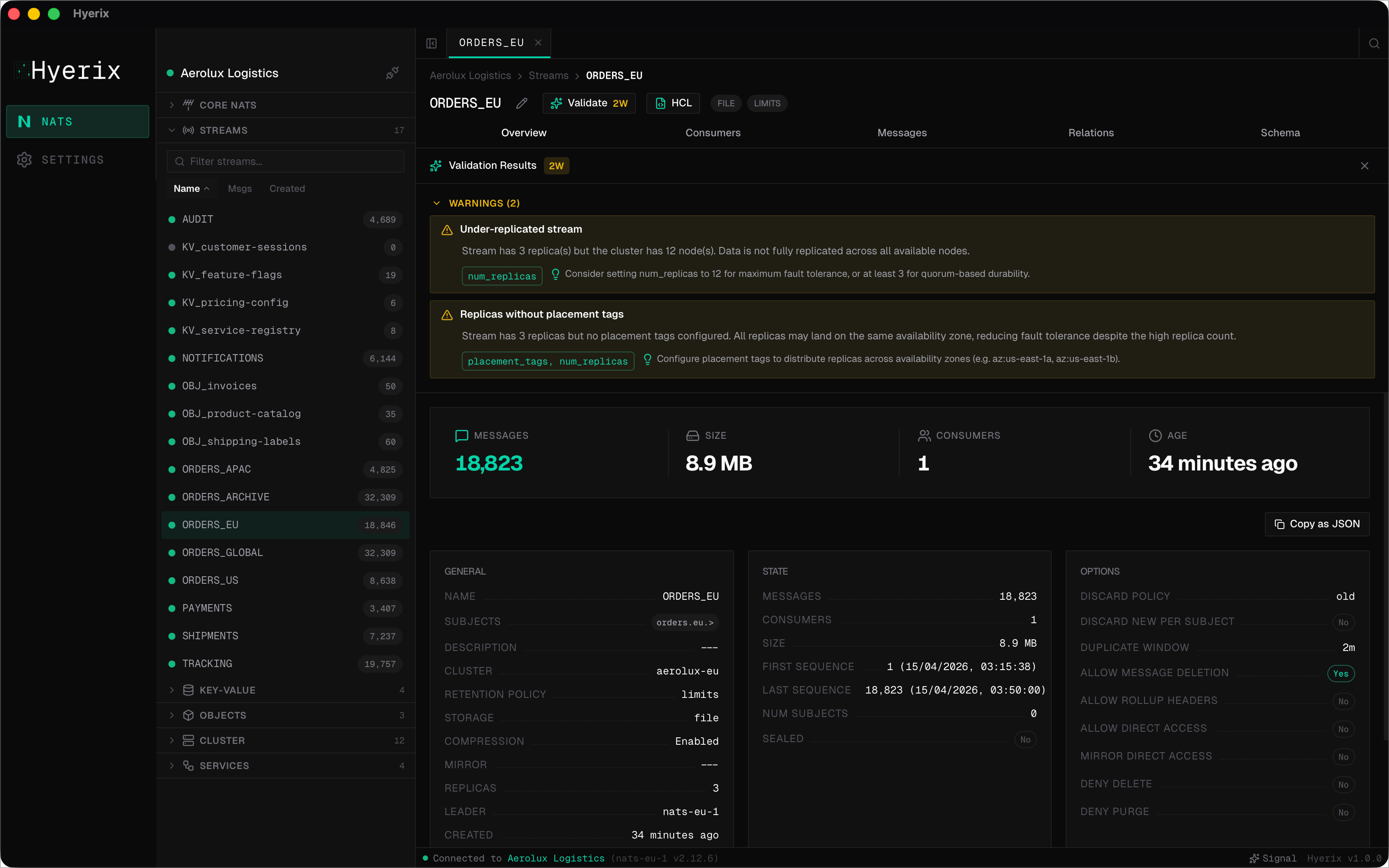
Task: Toggle Allow Message Deletion Yes badge
Action: pos(1341,674)
